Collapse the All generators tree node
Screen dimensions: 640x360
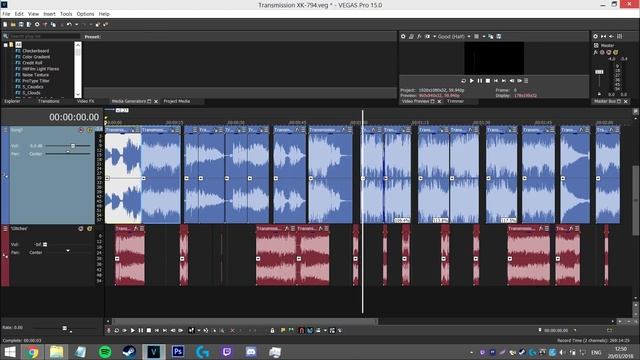click(x=6, y=45)
